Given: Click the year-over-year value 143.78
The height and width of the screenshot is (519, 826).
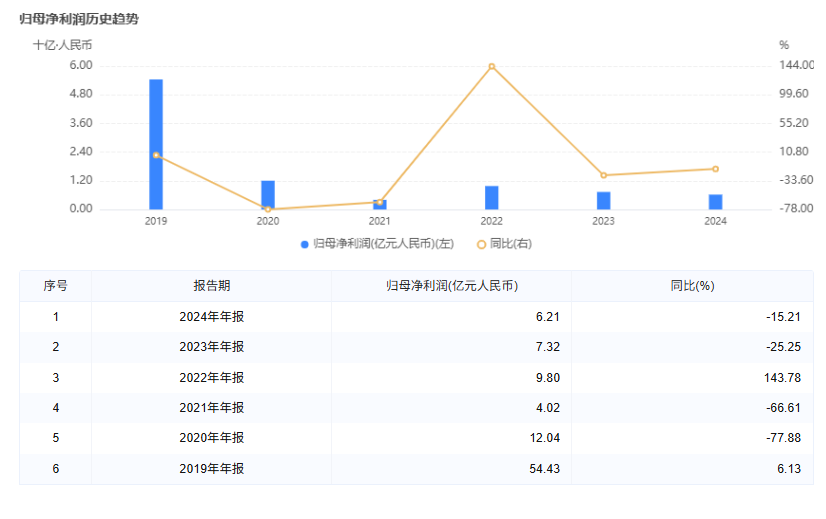Looking at the screenshot, I should [x=782, y=378].
